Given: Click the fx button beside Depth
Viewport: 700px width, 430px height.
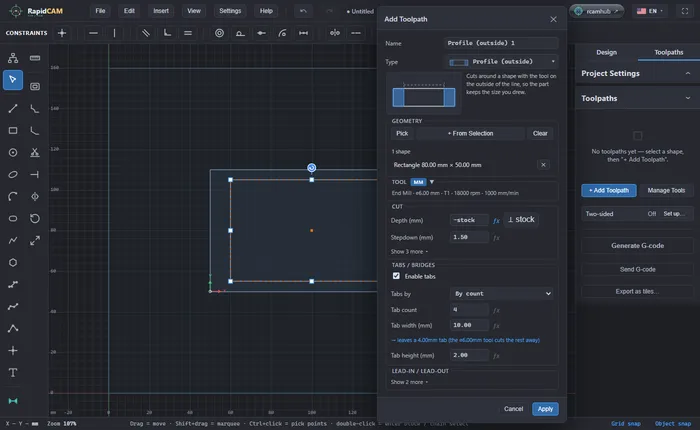Looking at the screenshot, I should (496, 221).
